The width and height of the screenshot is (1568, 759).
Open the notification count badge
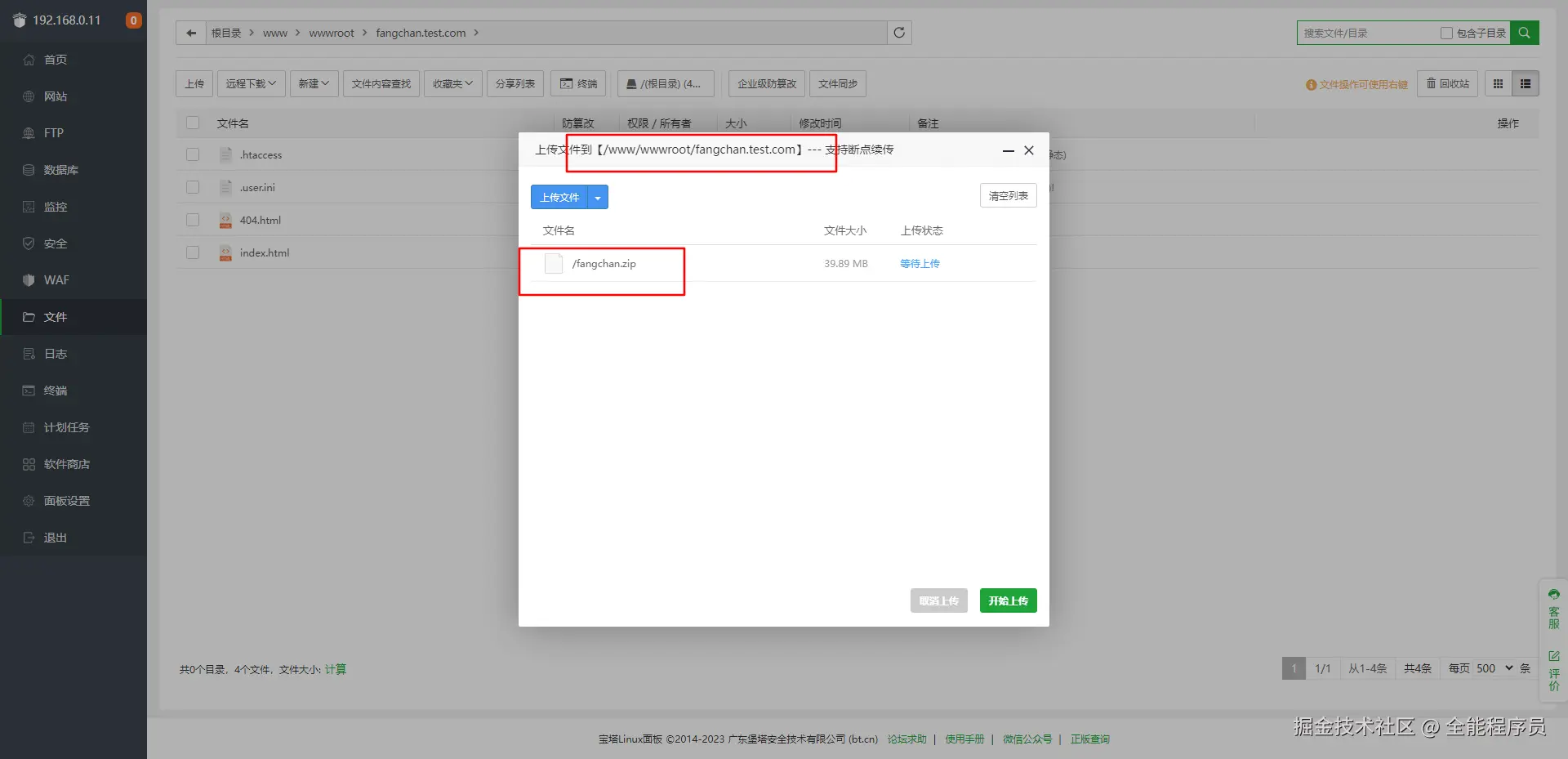[134, 20]
